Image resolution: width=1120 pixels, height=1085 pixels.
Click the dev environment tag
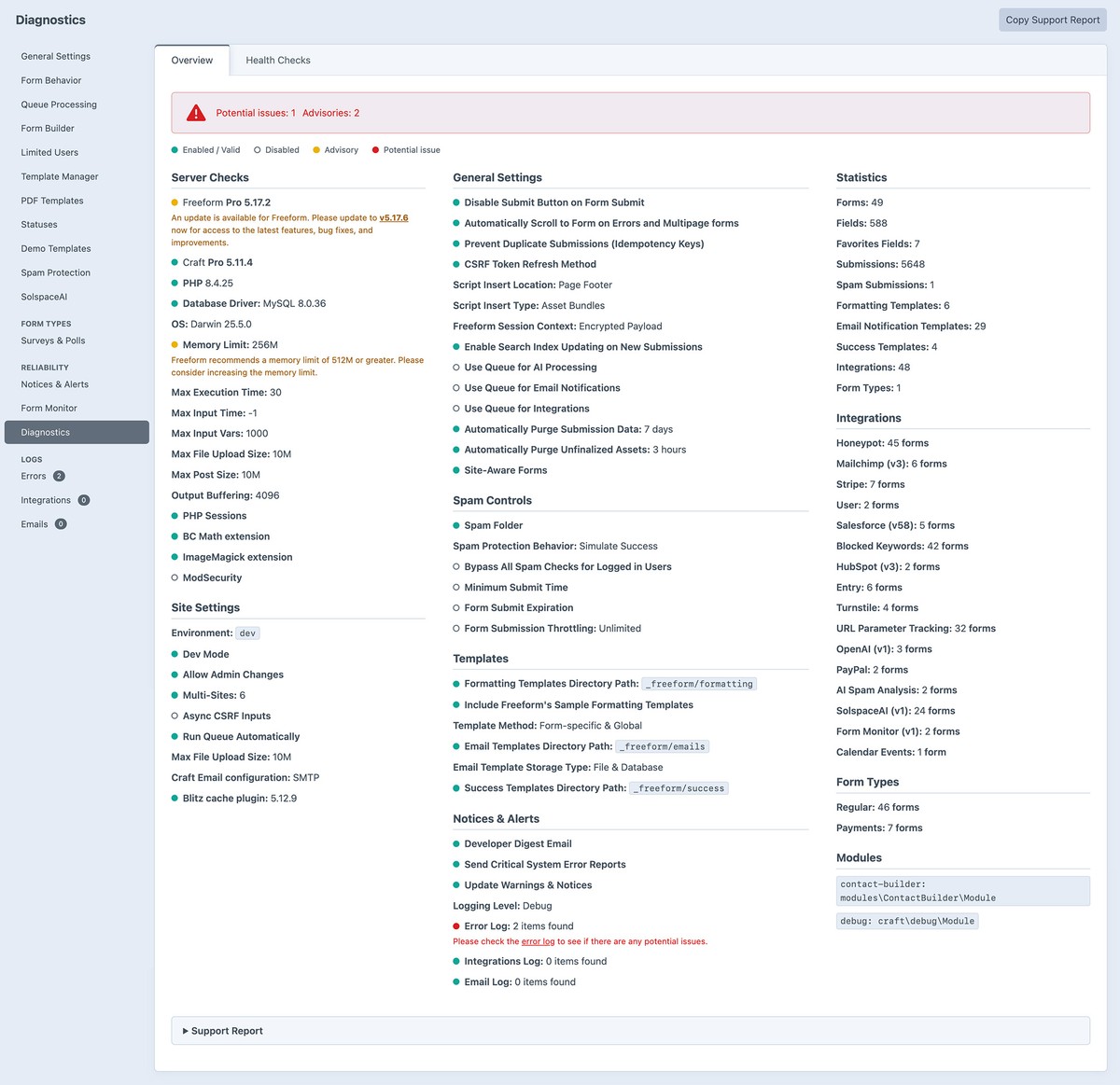coord(247,633)
